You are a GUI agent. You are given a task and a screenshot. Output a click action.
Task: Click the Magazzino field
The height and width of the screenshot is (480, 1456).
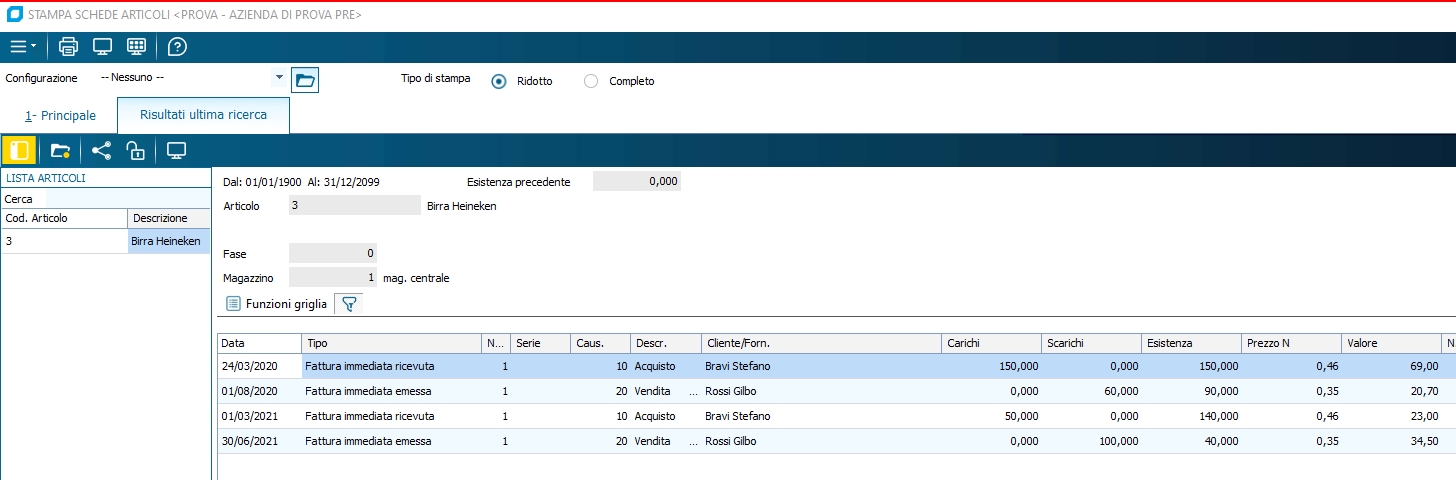[x=332, y=278]
